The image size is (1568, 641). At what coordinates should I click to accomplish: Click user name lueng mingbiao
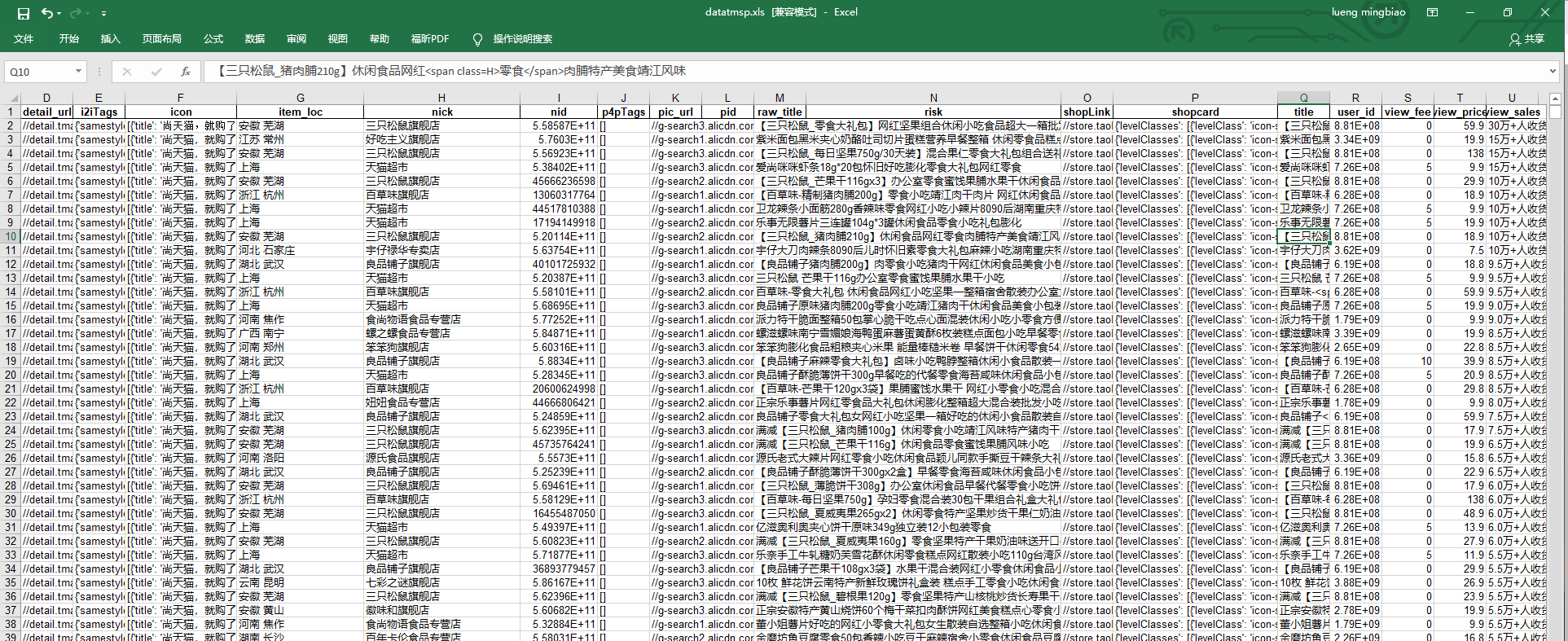click(1368, 12)
